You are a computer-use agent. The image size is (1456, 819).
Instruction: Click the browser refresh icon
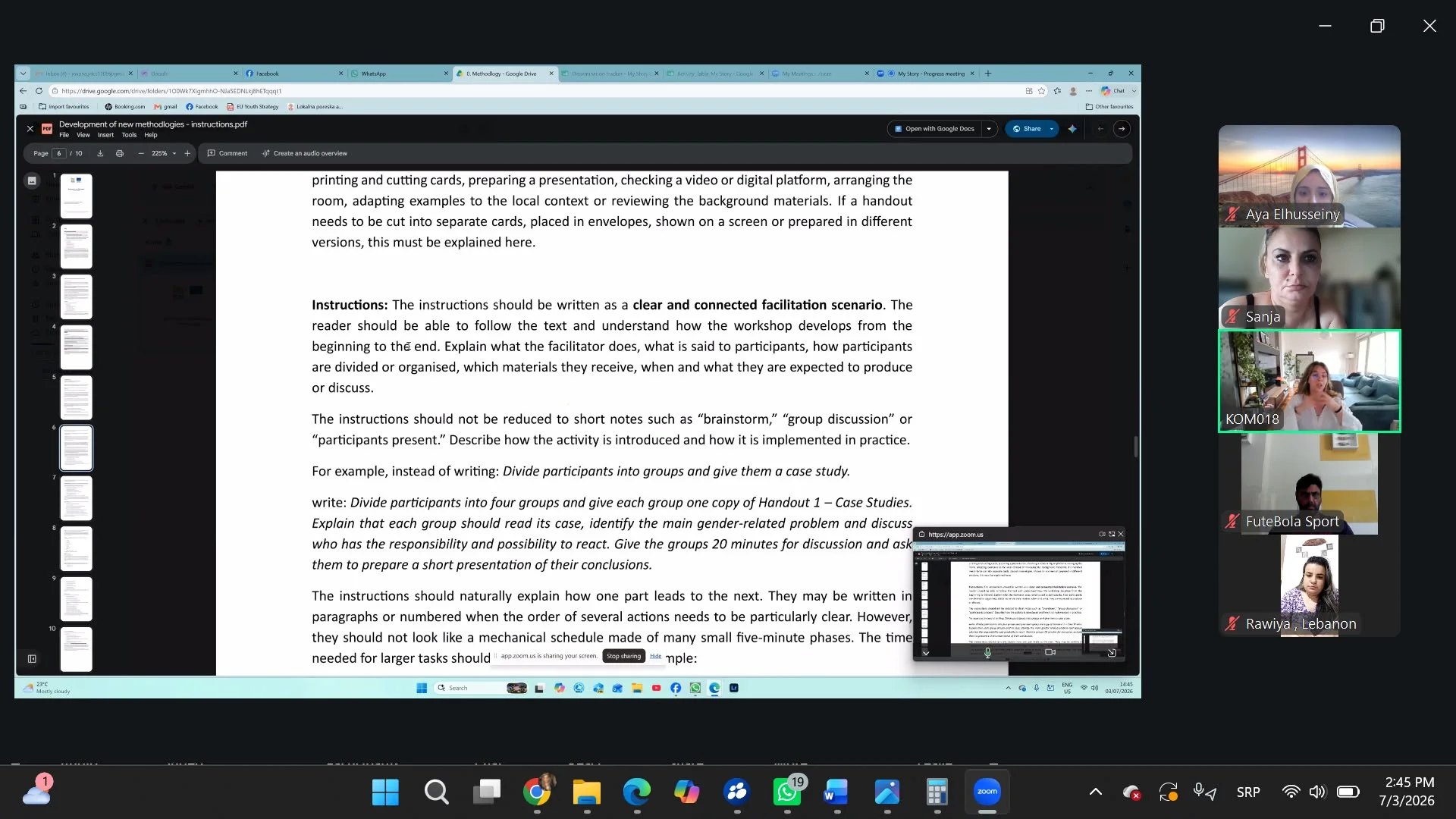(39, 91)
